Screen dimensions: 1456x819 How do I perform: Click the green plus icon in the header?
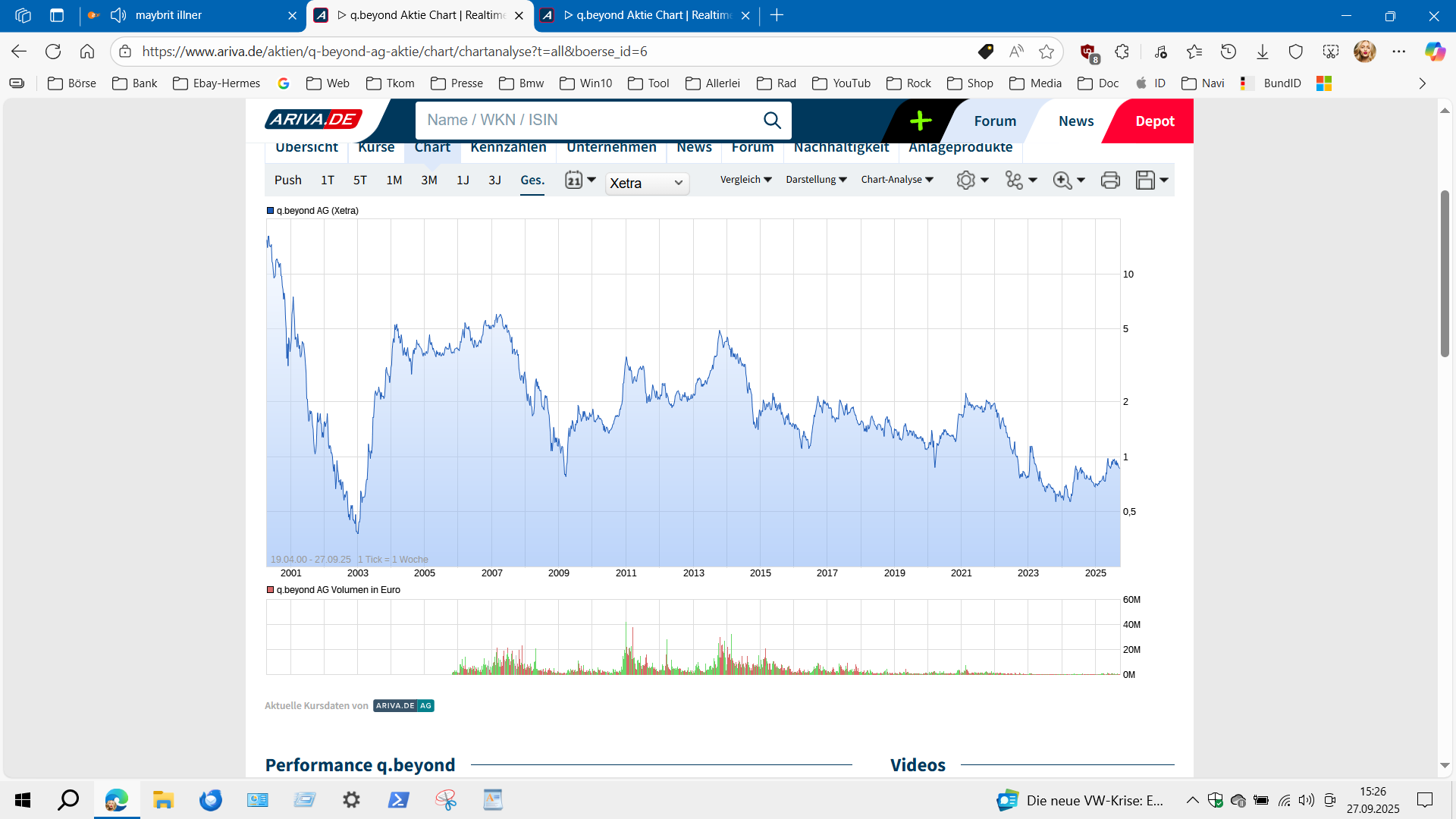point(920,121)
